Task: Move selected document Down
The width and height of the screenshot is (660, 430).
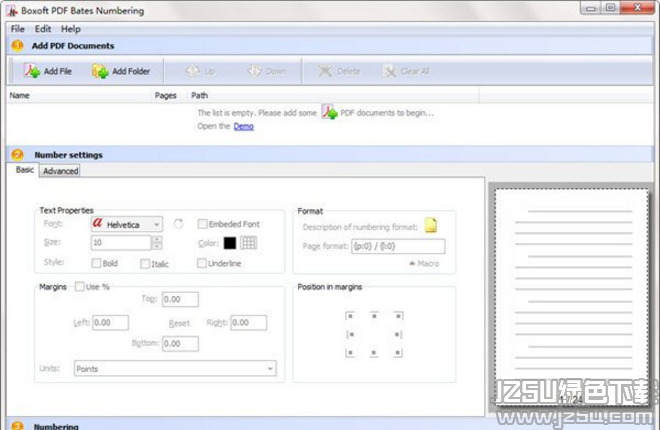Action: click(x=266, y=71)
